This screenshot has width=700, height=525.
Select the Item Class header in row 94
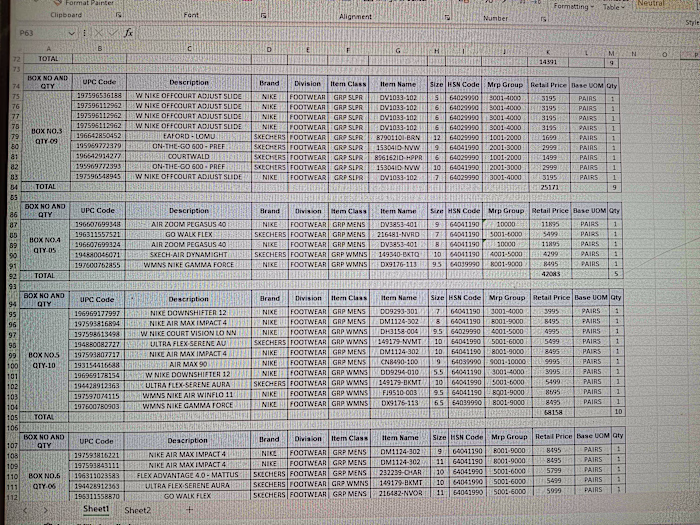click(x=349, y=298)
